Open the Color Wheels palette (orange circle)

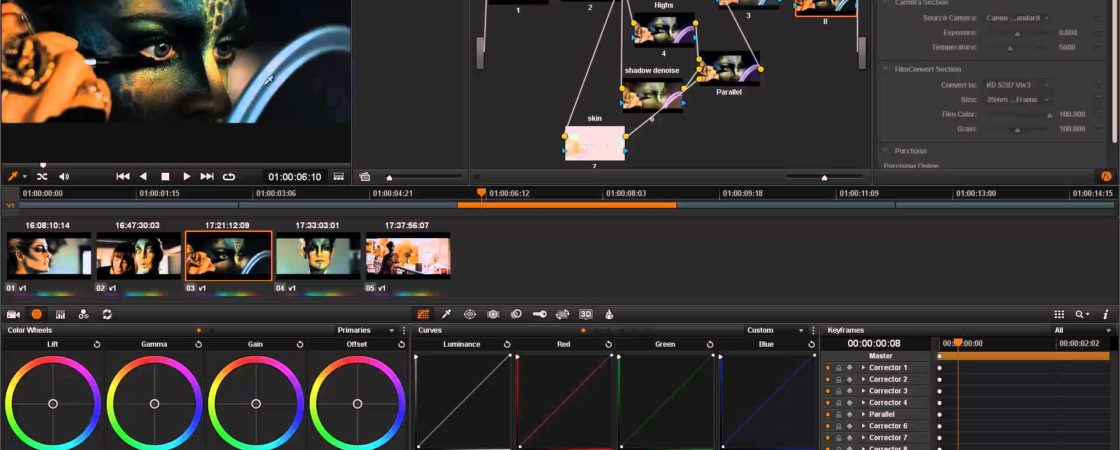36,314
